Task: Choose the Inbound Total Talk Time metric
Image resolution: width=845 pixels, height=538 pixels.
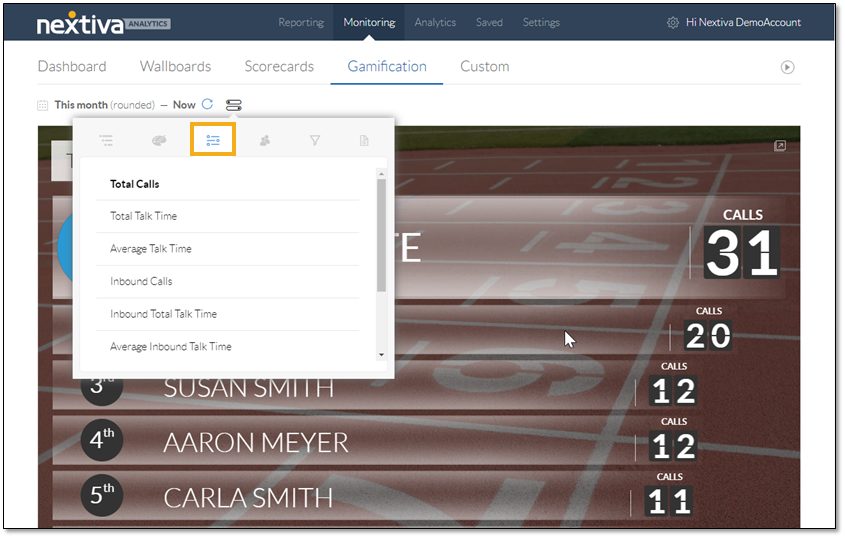Action: [x=228, y=314]
